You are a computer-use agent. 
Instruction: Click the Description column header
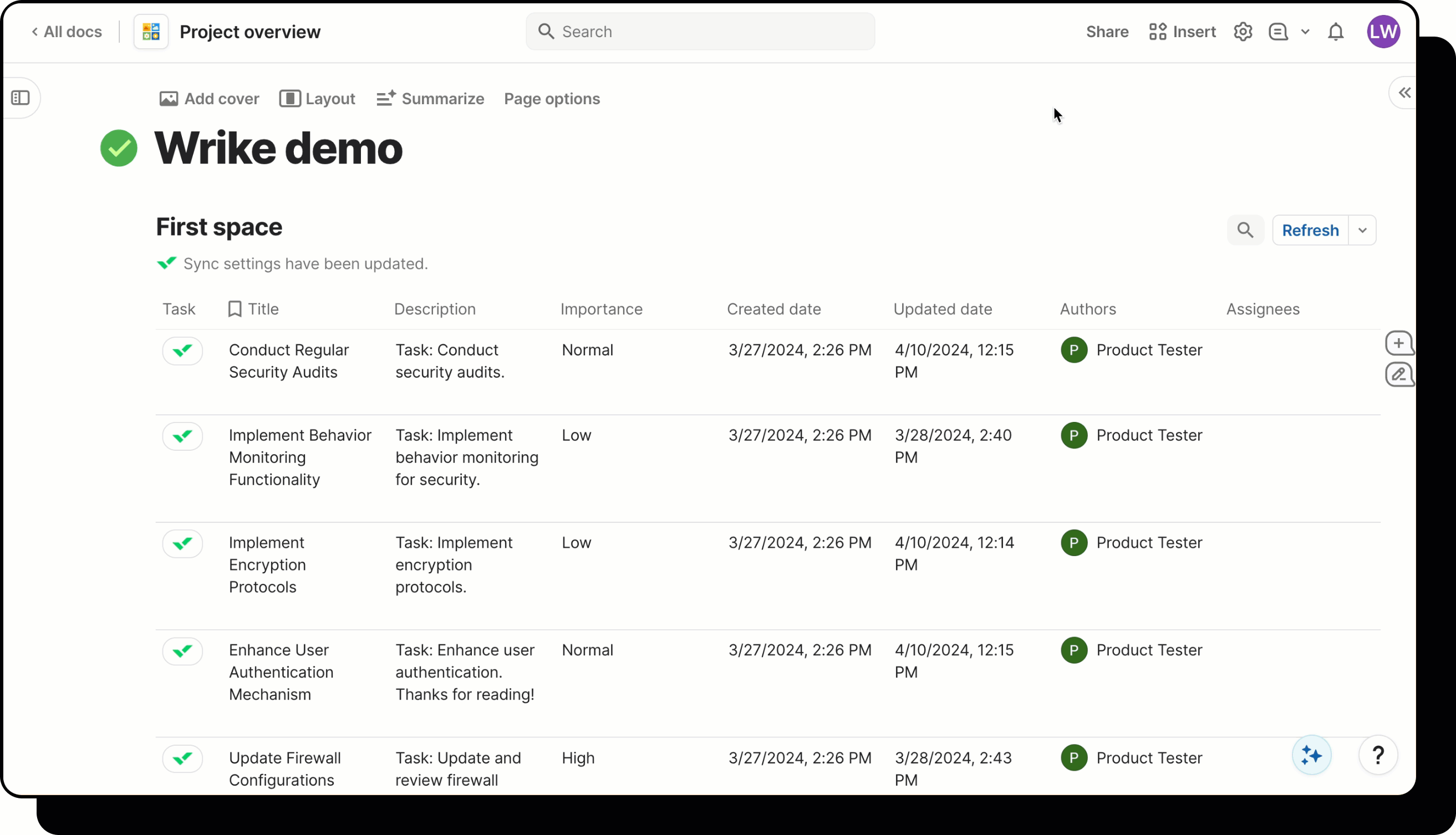pos(435,309)
